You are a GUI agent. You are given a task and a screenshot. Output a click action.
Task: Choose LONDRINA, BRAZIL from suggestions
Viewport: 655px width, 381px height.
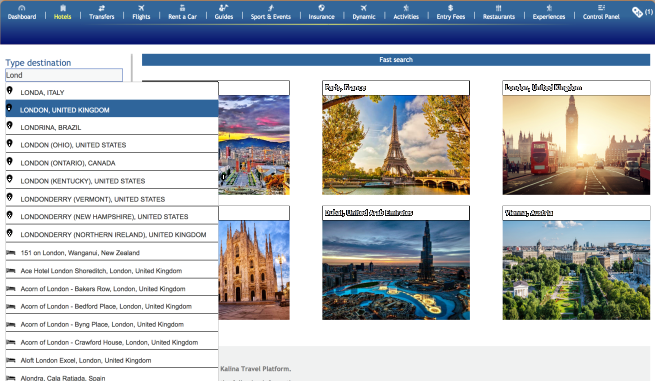(112, 126)
